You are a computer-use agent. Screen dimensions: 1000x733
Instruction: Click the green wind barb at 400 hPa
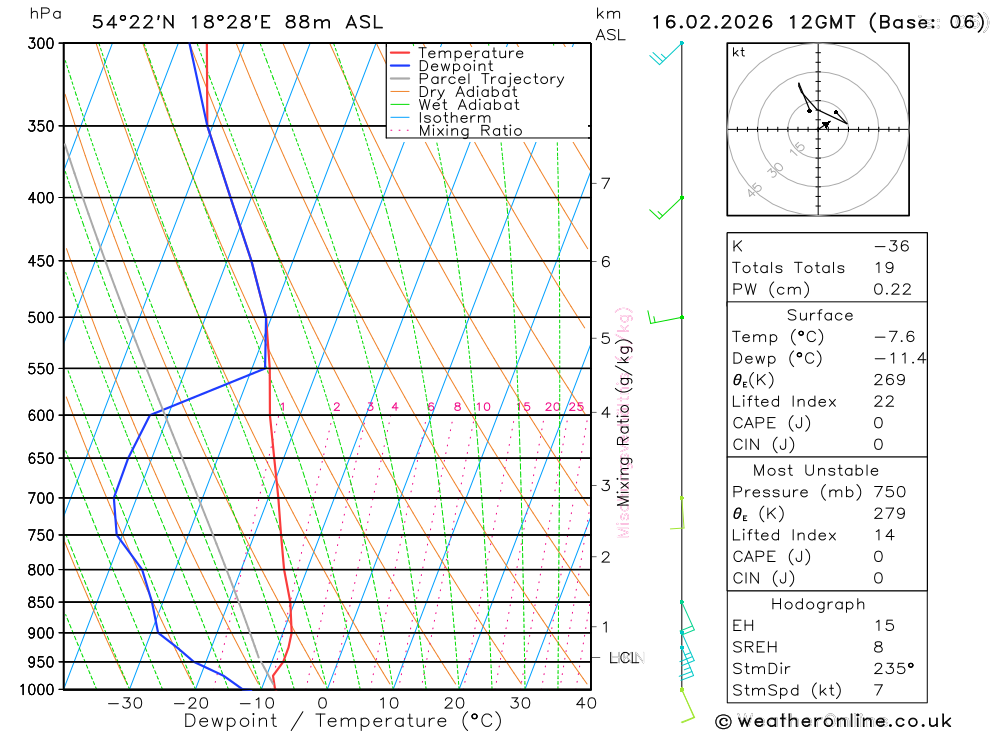[x=666, y=207]
